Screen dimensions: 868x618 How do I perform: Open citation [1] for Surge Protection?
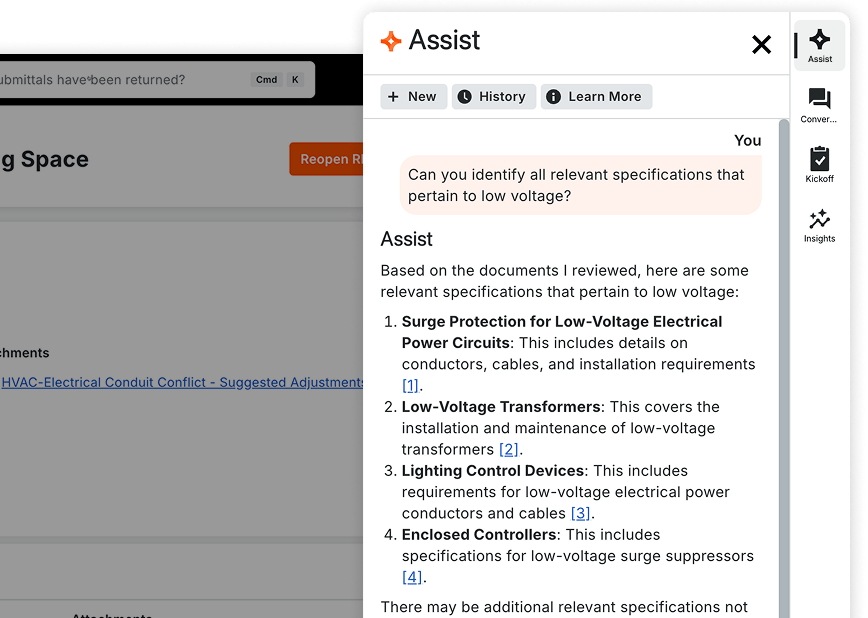point(410,385)
